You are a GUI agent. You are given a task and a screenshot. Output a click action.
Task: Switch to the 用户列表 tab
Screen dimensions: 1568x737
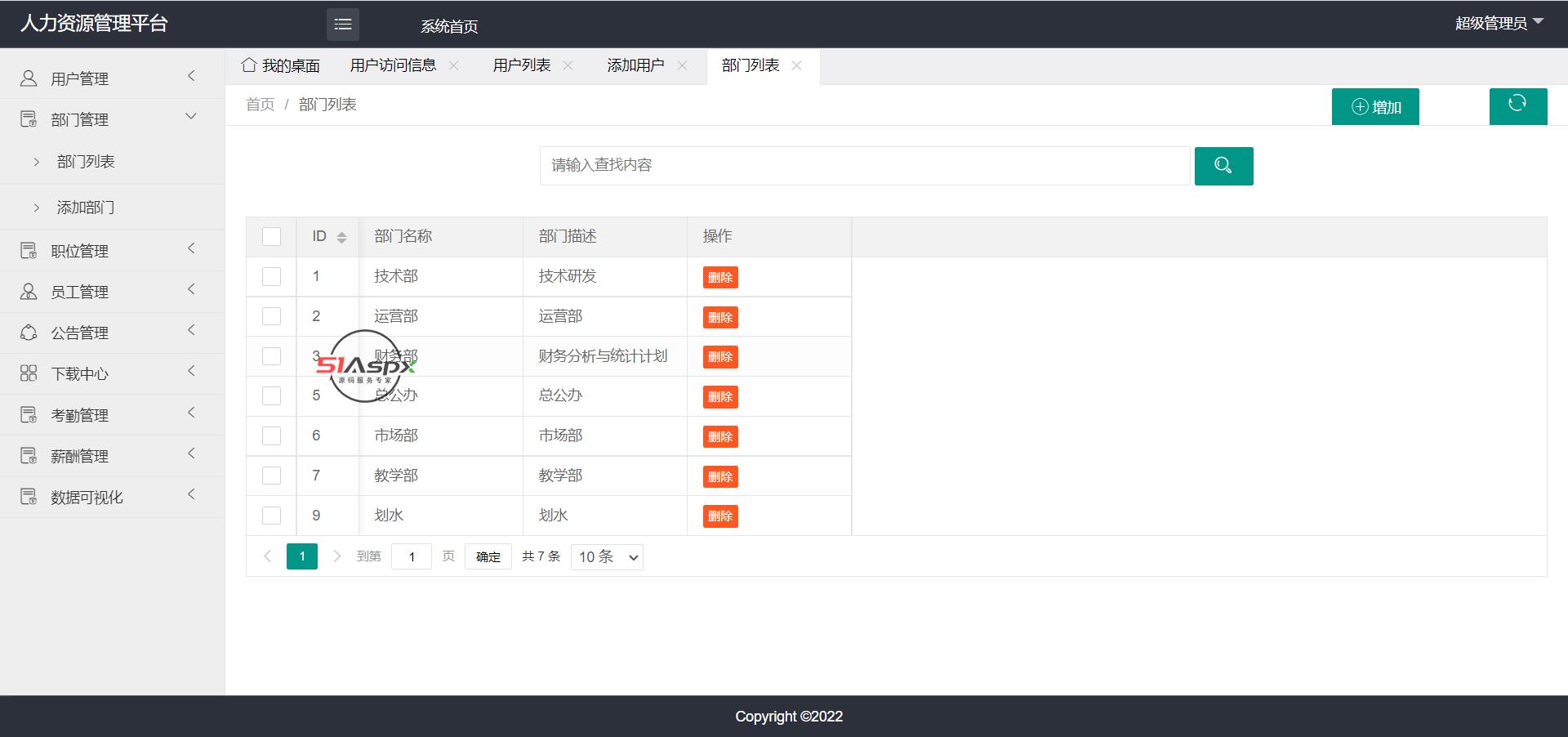(521, 65)
